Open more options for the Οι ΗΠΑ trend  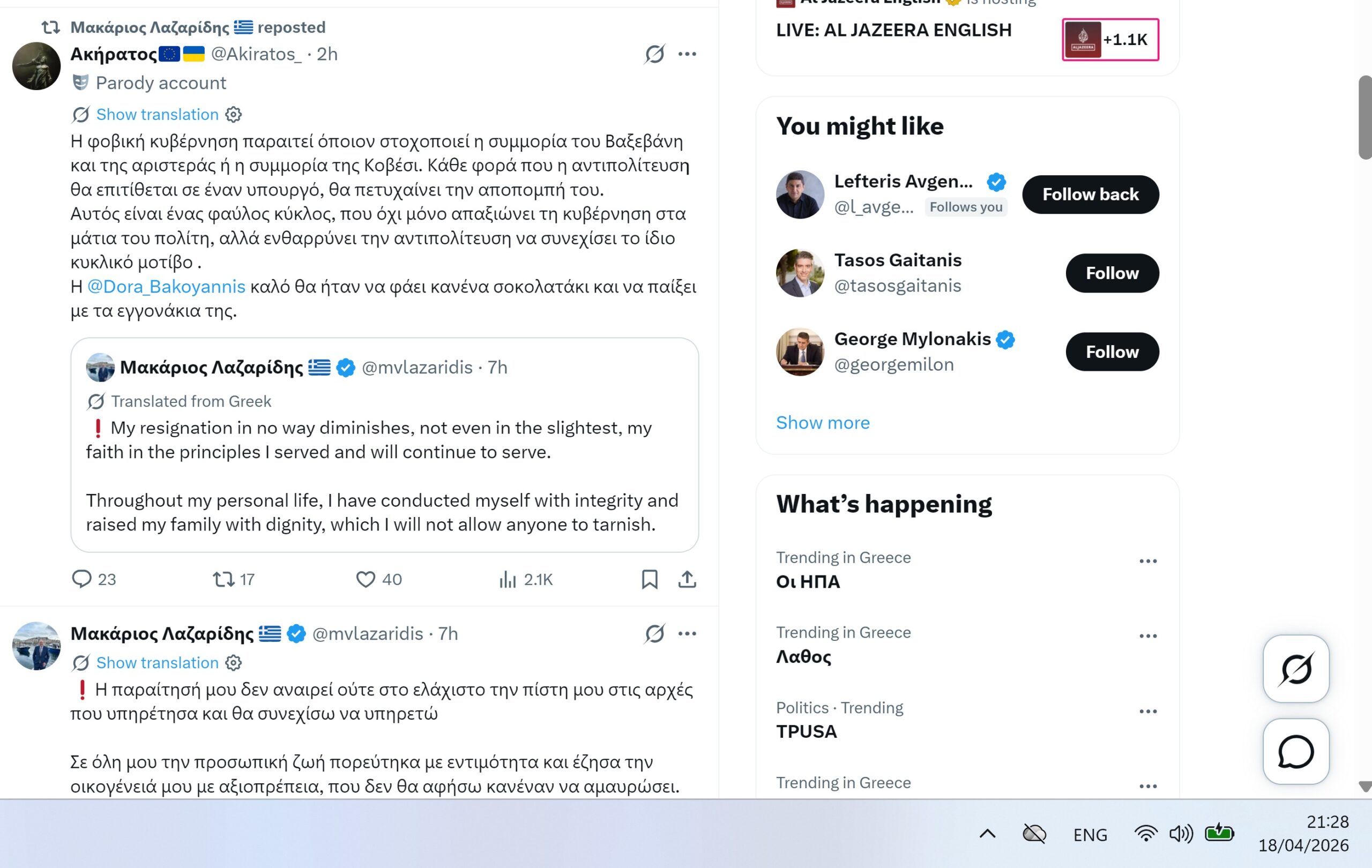(1147, 561)
